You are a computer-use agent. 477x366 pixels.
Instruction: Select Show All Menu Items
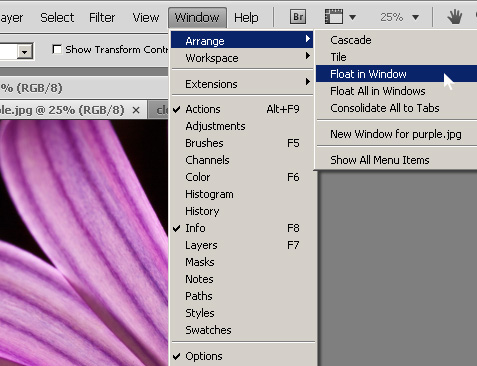coord(397,160)
